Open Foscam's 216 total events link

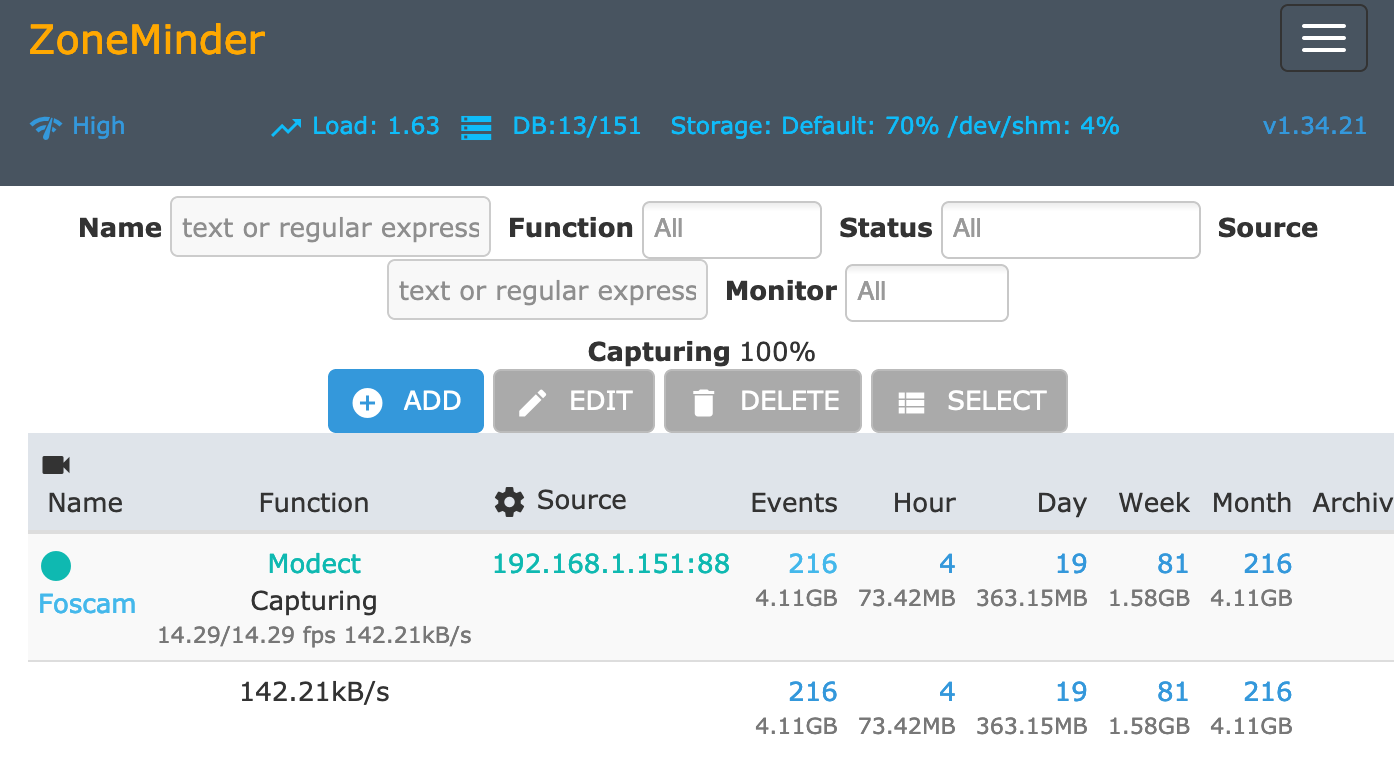(813, 564)
